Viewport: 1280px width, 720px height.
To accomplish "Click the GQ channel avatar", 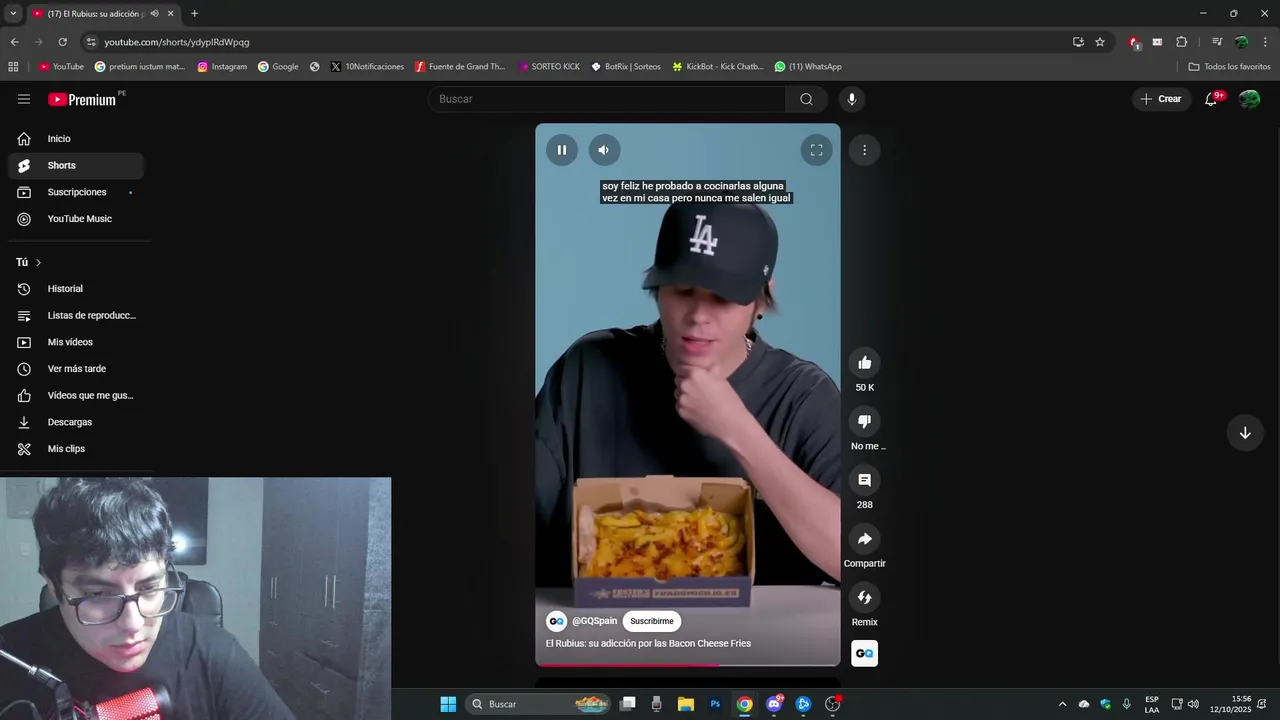I will [x=556, y=621].
